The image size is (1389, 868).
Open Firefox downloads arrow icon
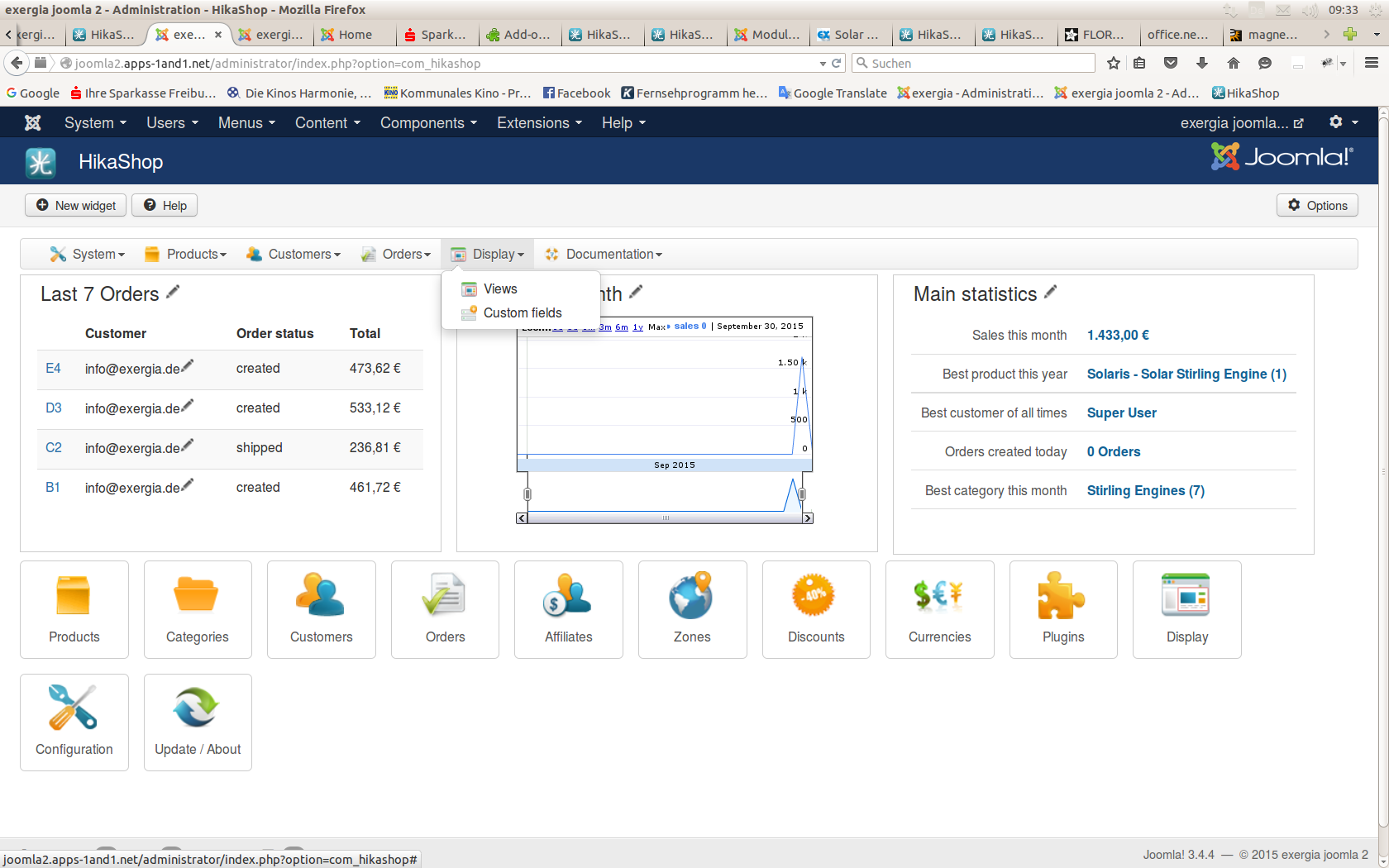coord(1202,63)
